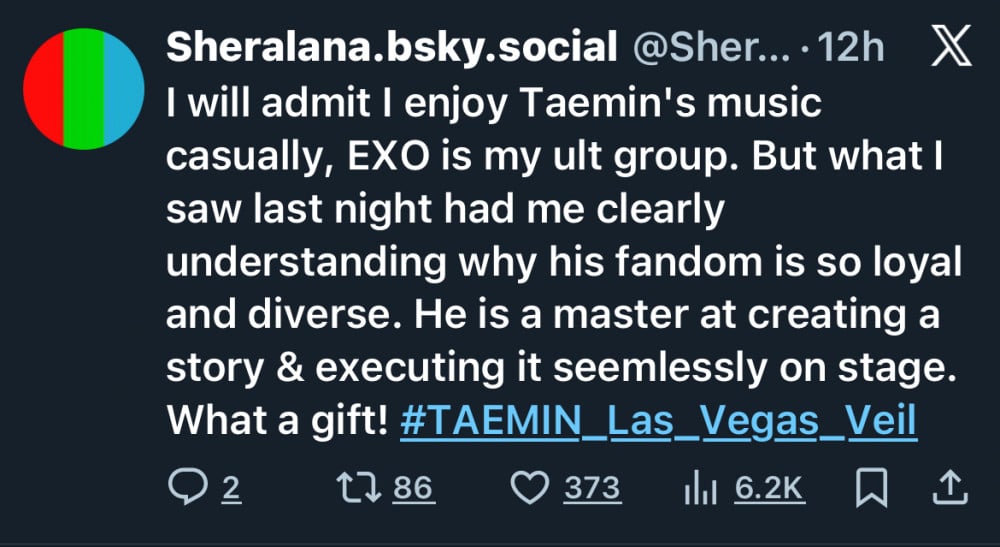The width and height of the screenshot is (1000, 547).
Task: Click the blue stripe of the avatar
Action: click(127, 89)
